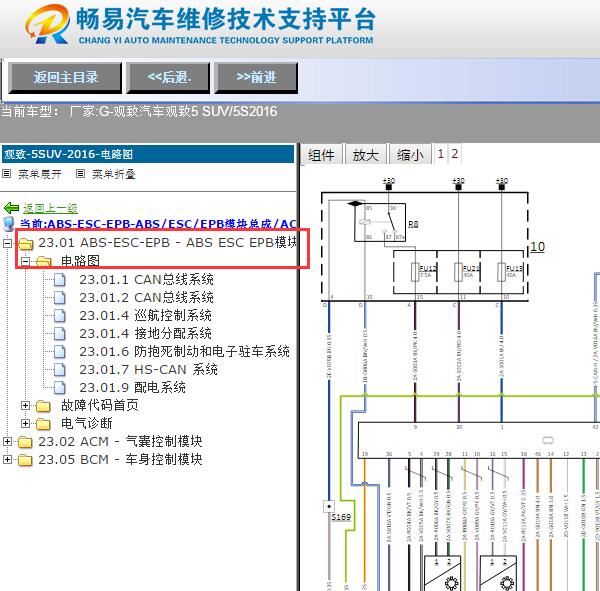Open 23.01.2 CAN总线系统
This screenshot has width=600, height=591.
coord(146,297)
